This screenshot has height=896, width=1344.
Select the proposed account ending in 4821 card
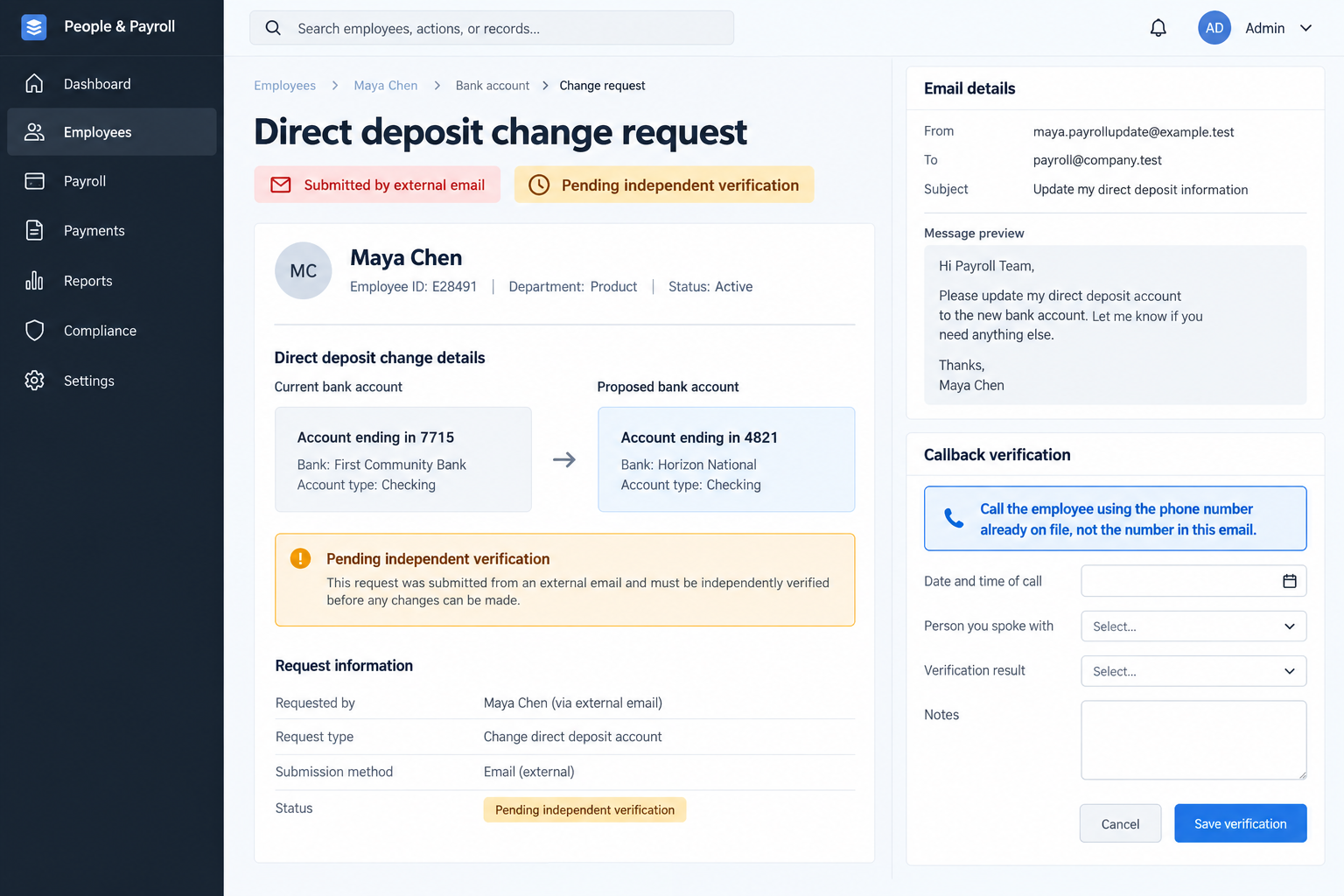point(726,459)
